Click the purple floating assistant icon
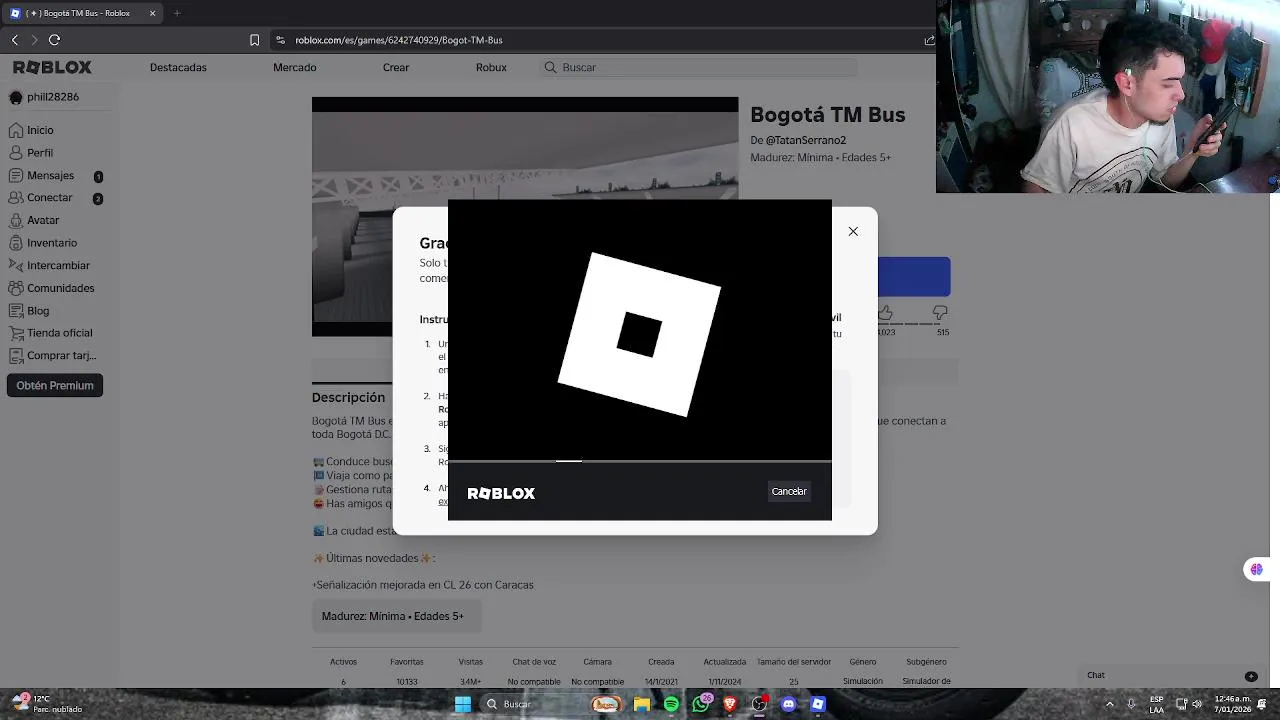 pos(1256,569)
